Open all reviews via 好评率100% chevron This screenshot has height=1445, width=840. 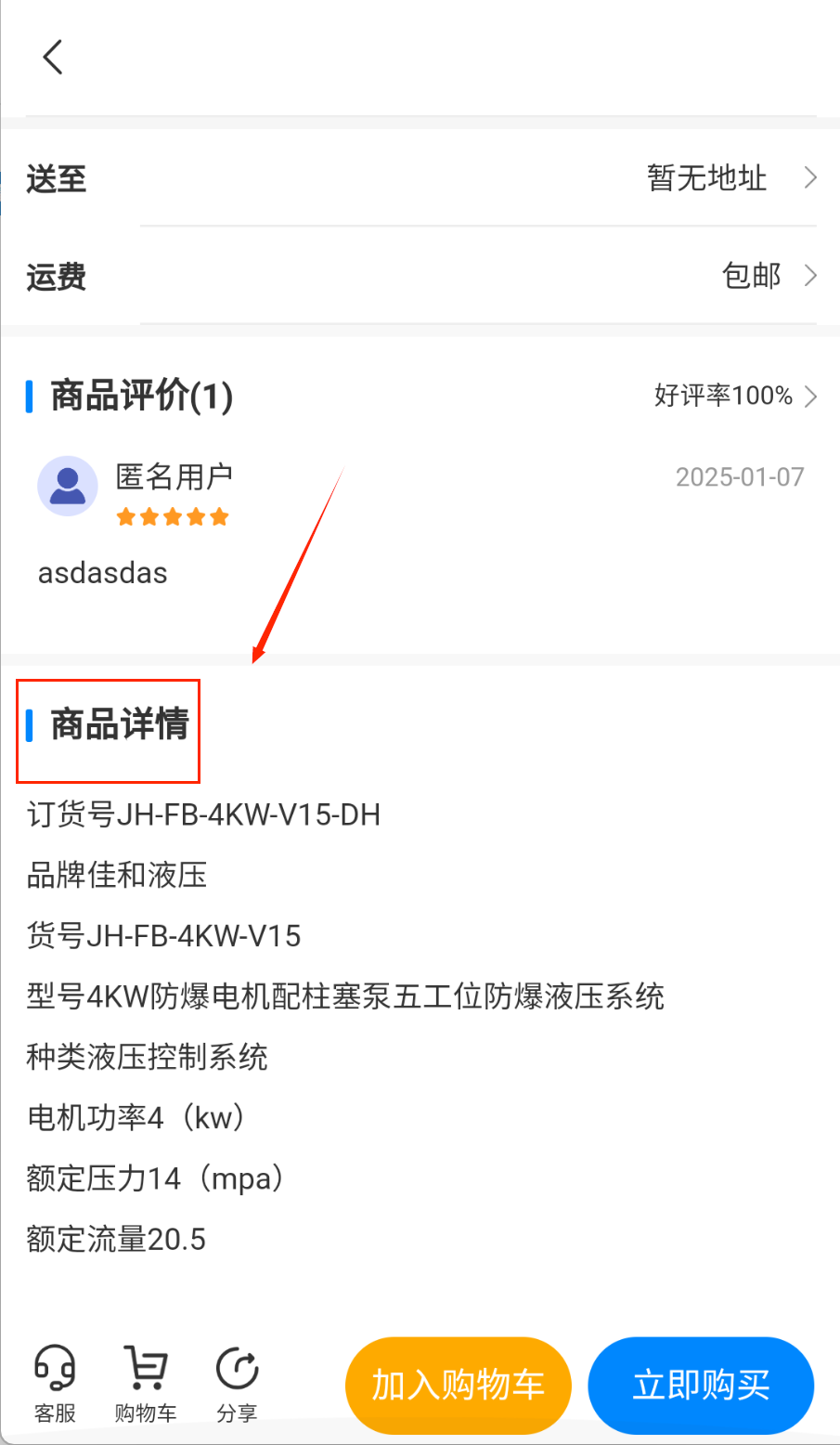(x=810, y=397)
